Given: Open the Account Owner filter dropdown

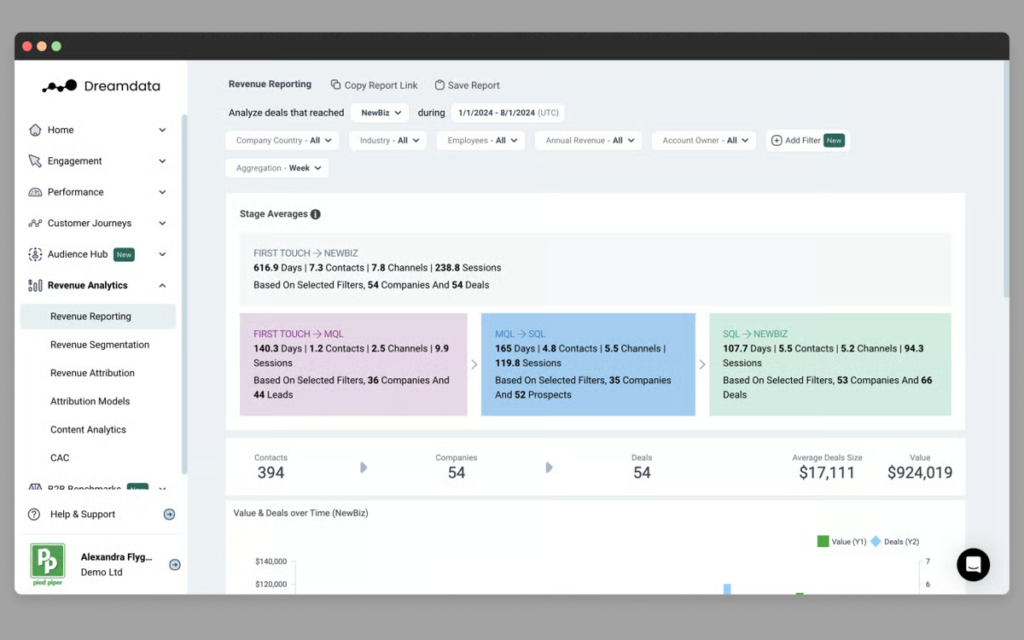Looking at the screenshot, I should [704, 140].
